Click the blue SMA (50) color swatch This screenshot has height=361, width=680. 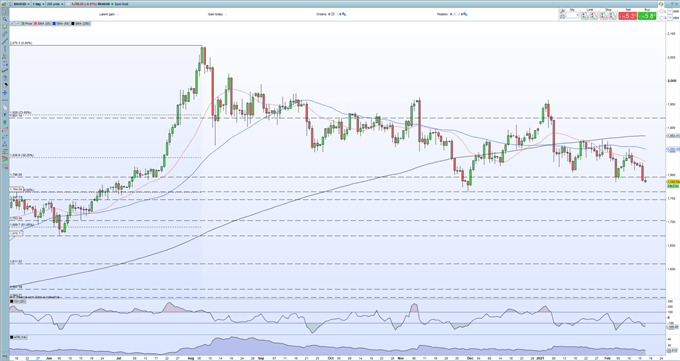pyautogui.click(x=54, y=23)
